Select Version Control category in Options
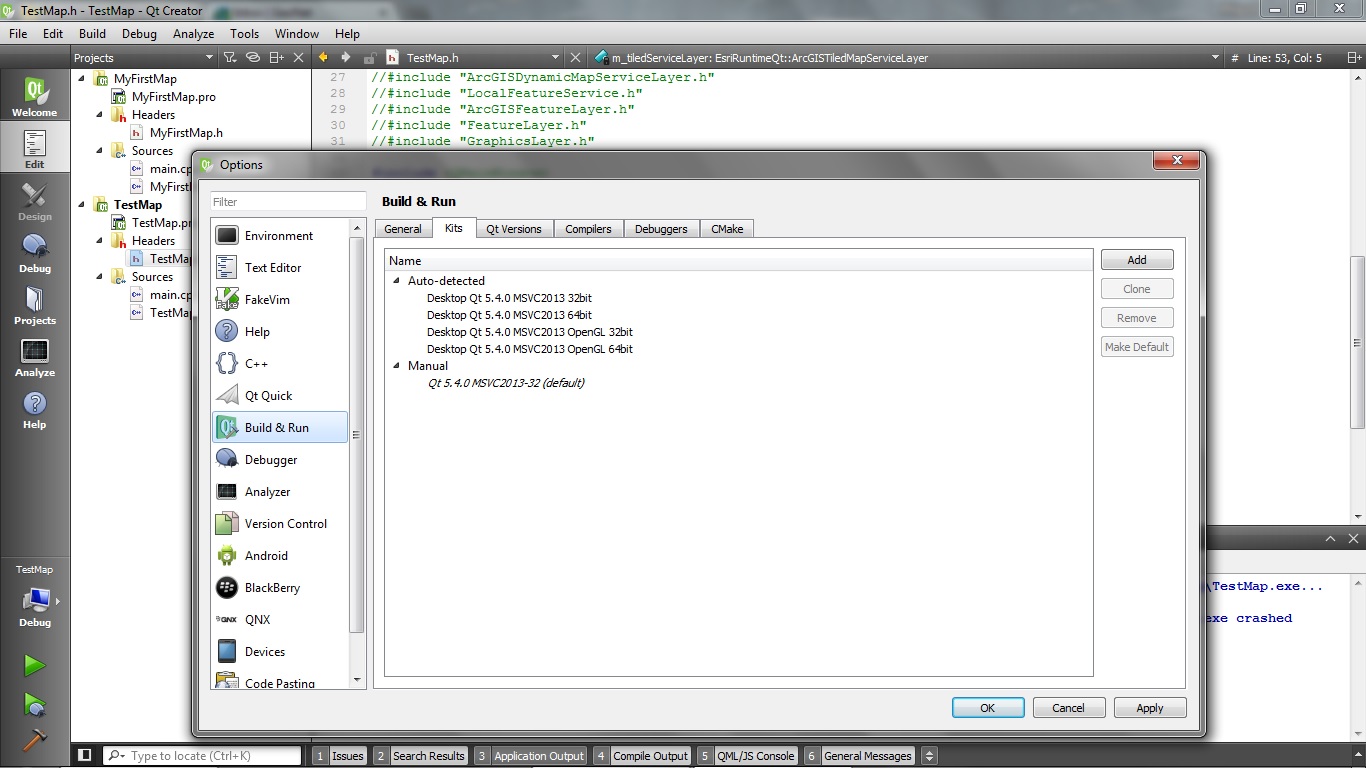This screenshot has height=768, width=1366. 280,524
